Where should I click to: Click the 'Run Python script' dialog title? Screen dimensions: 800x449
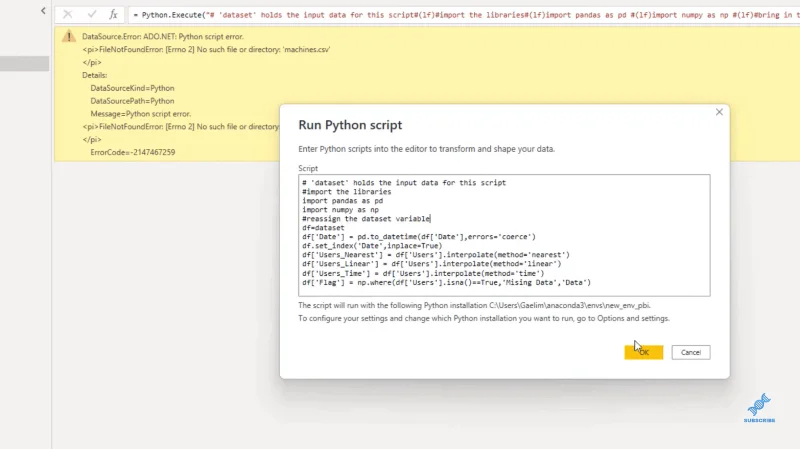(x=350, y=125)
